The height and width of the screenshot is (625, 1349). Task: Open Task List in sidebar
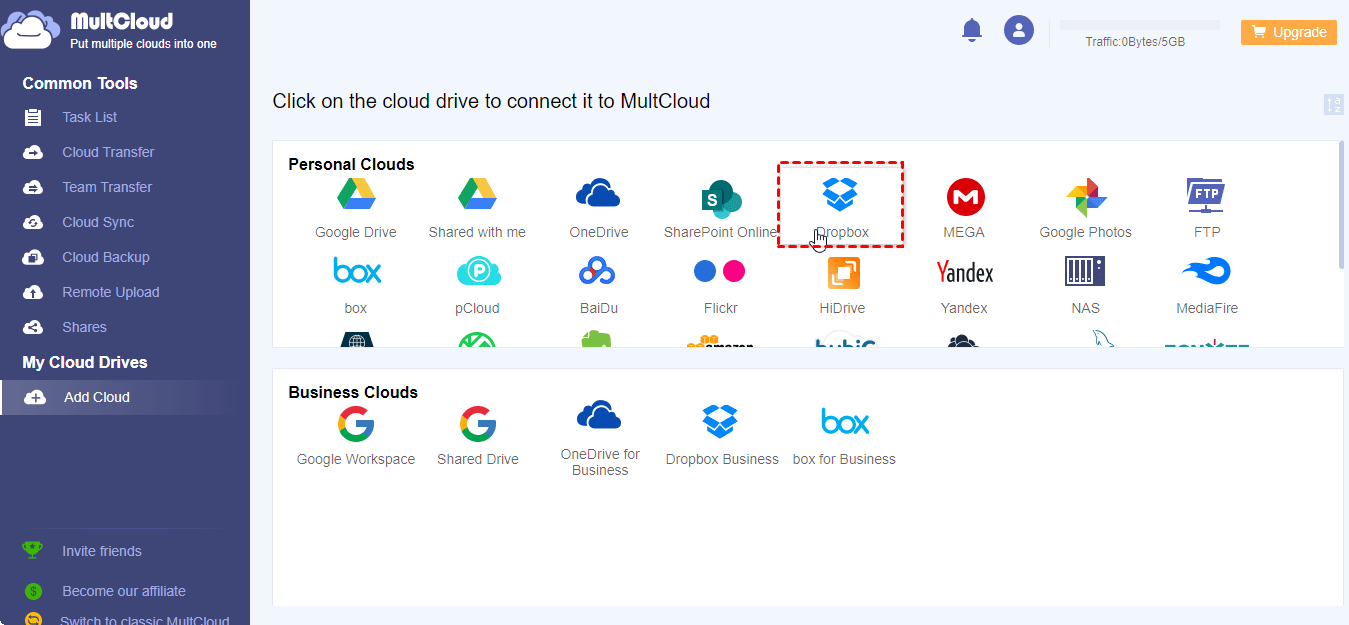pyautogui.click(x=89, y=117)
